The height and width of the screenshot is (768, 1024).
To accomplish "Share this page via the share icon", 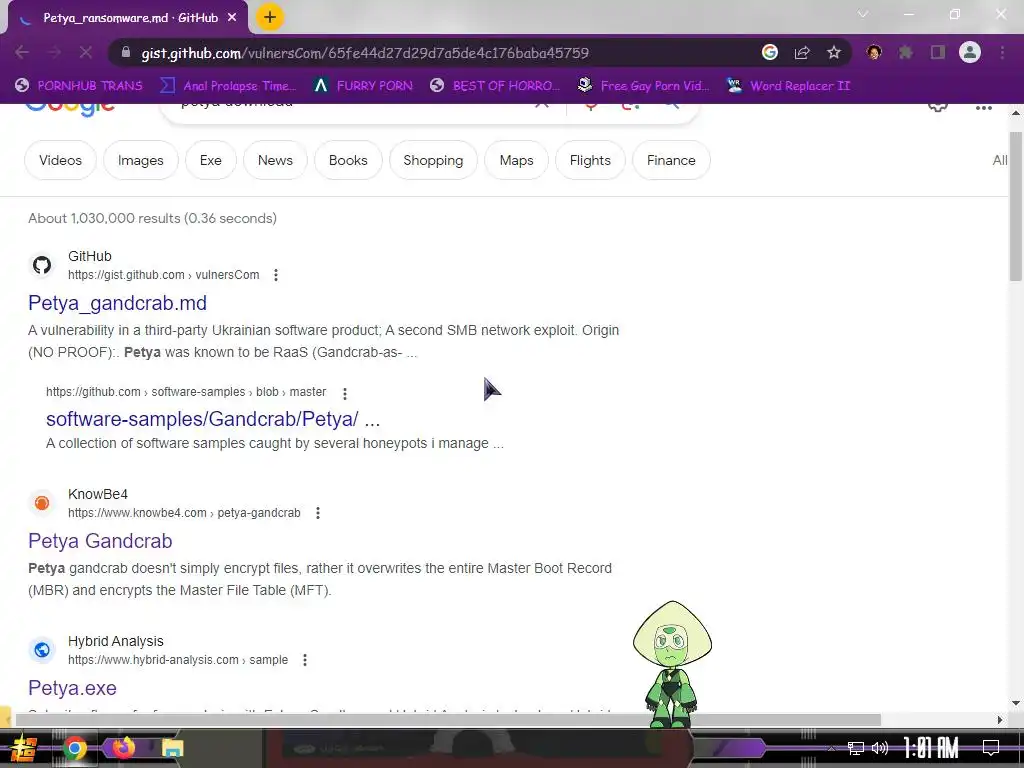I will click(x=802, y=52).
